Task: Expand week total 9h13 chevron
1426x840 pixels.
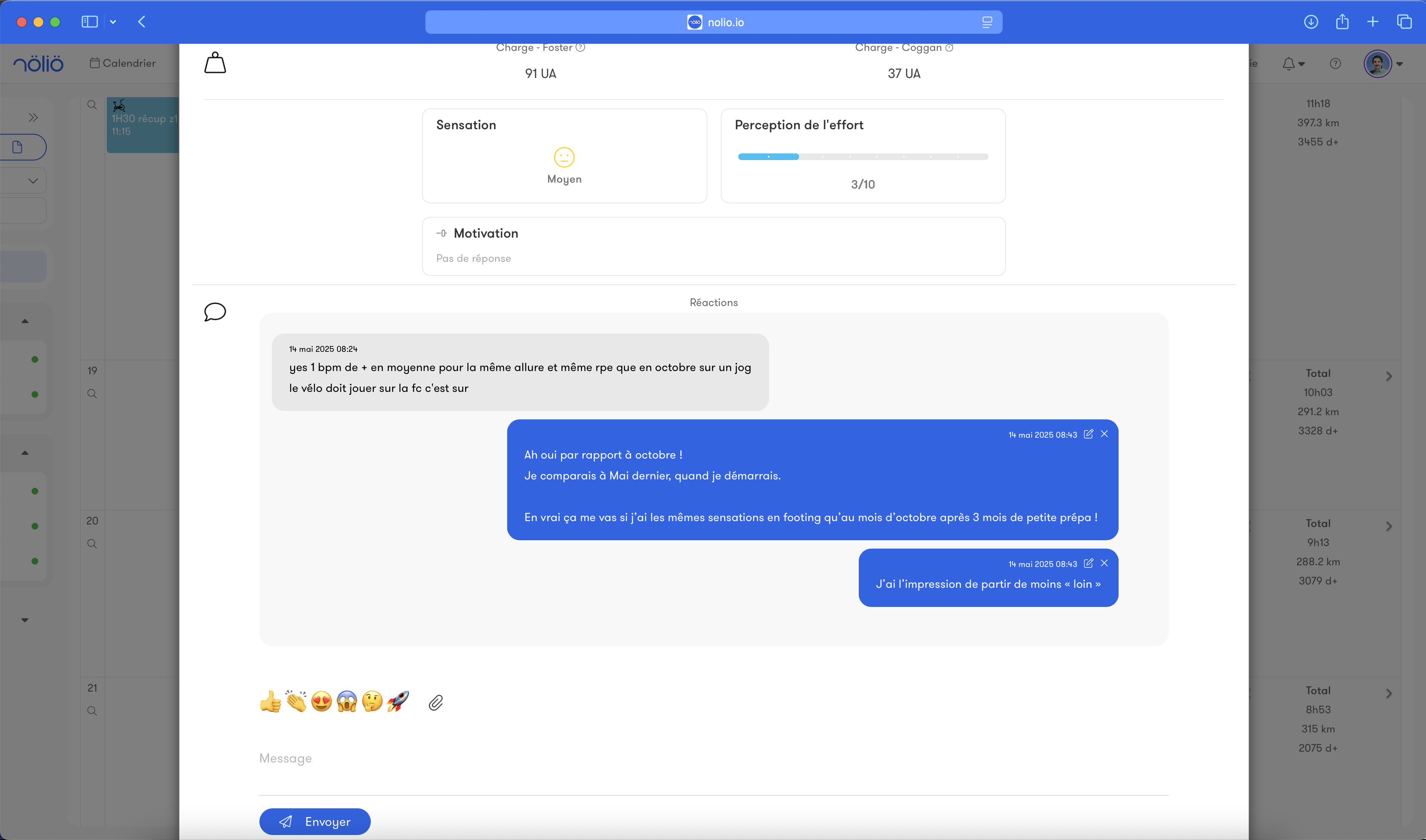Action: point(1388,527)
